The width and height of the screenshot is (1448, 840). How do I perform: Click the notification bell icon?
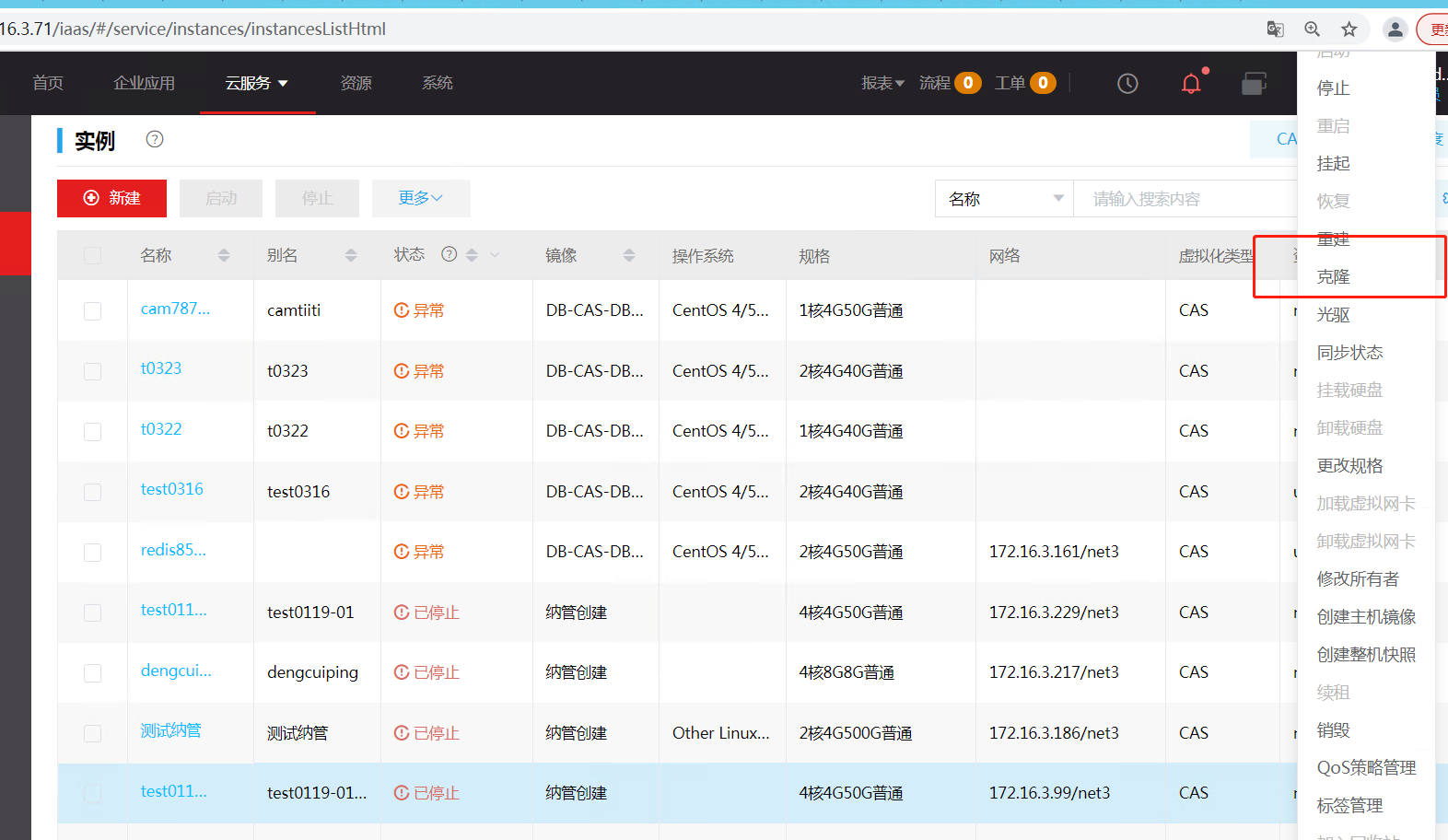click(1191, 84)
